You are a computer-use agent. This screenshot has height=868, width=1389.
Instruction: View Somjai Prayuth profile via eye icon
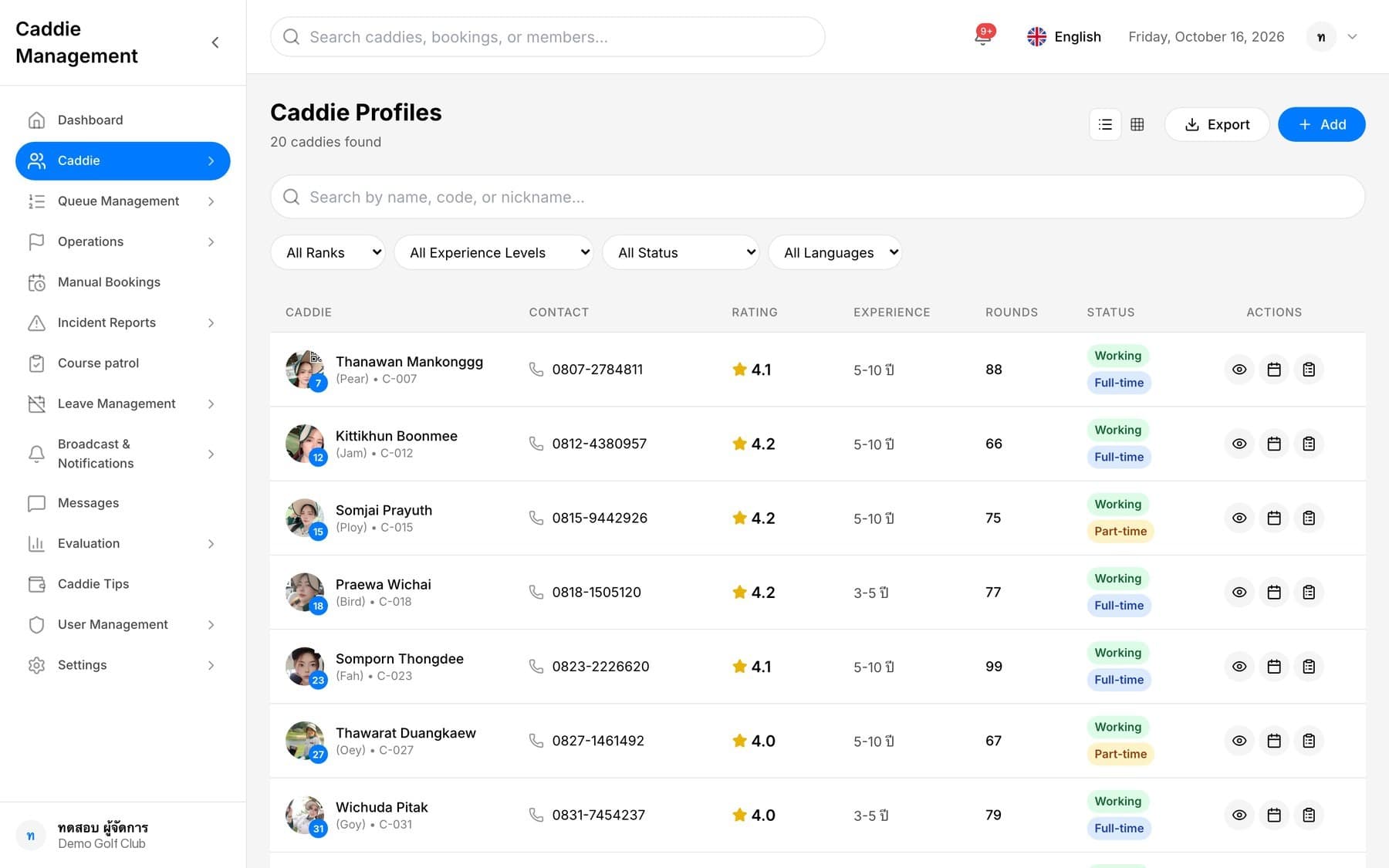(1239, 518)
